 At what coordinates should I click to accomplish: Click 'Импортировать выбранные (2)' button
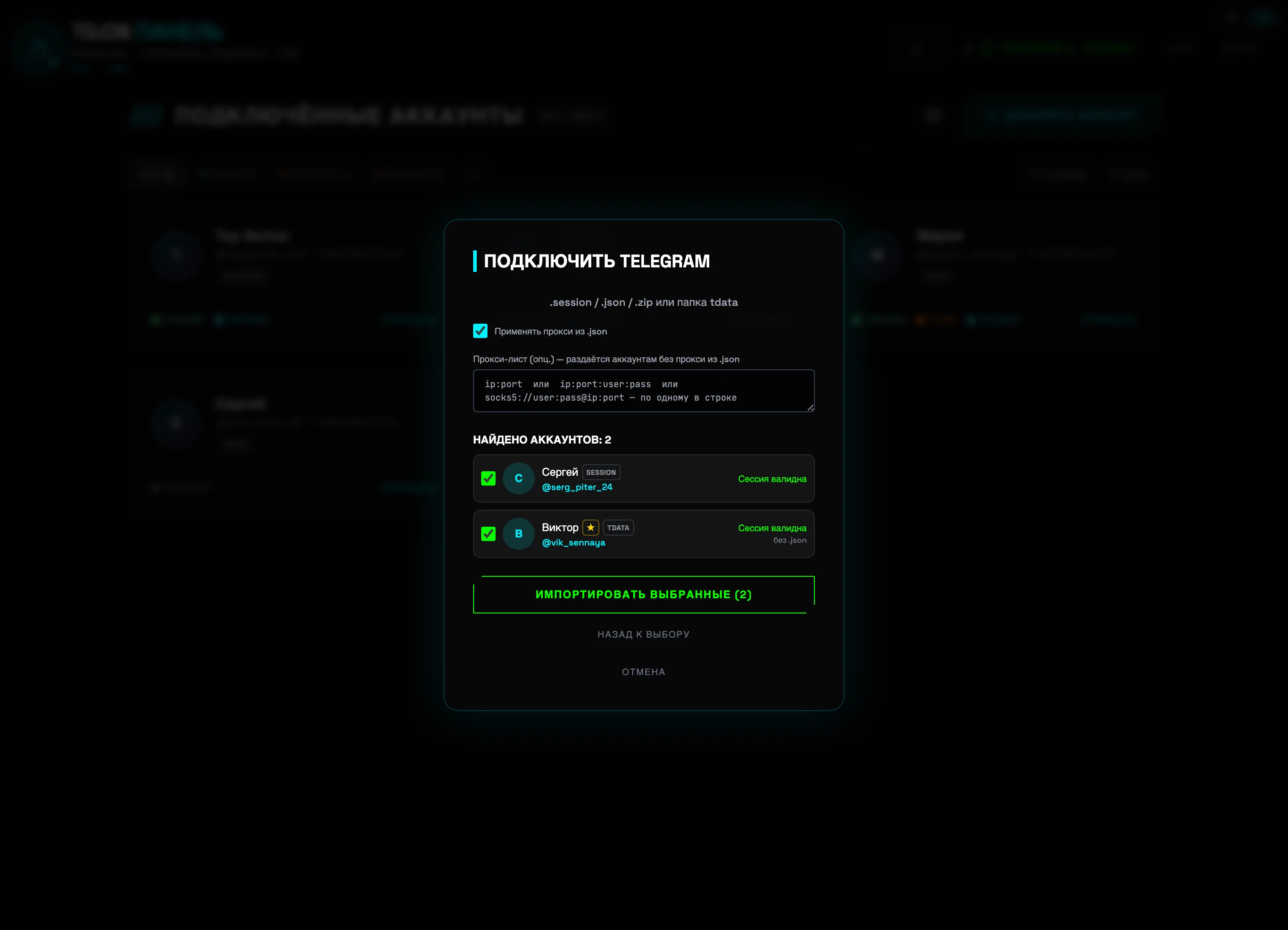coord(644,595)
